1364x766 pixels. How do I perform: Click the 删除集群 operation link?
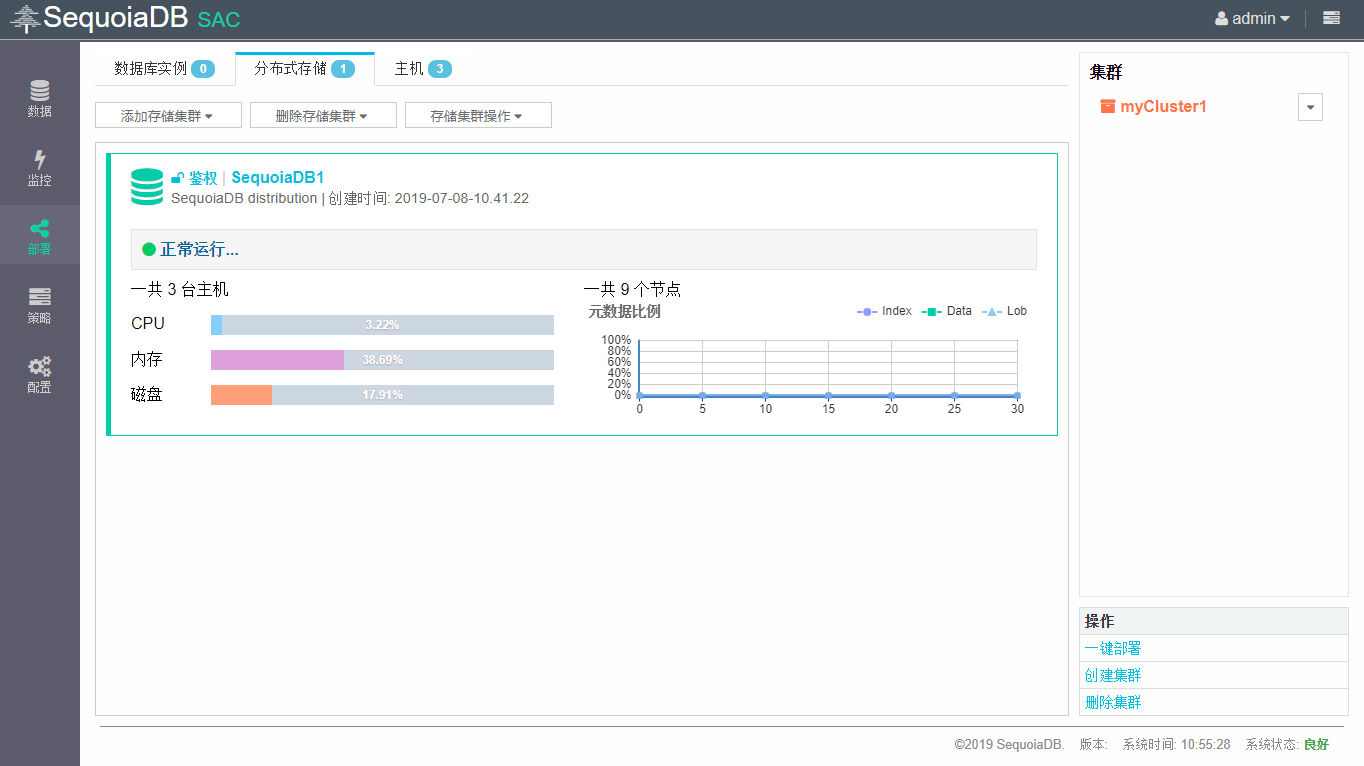click(1113, 702)
